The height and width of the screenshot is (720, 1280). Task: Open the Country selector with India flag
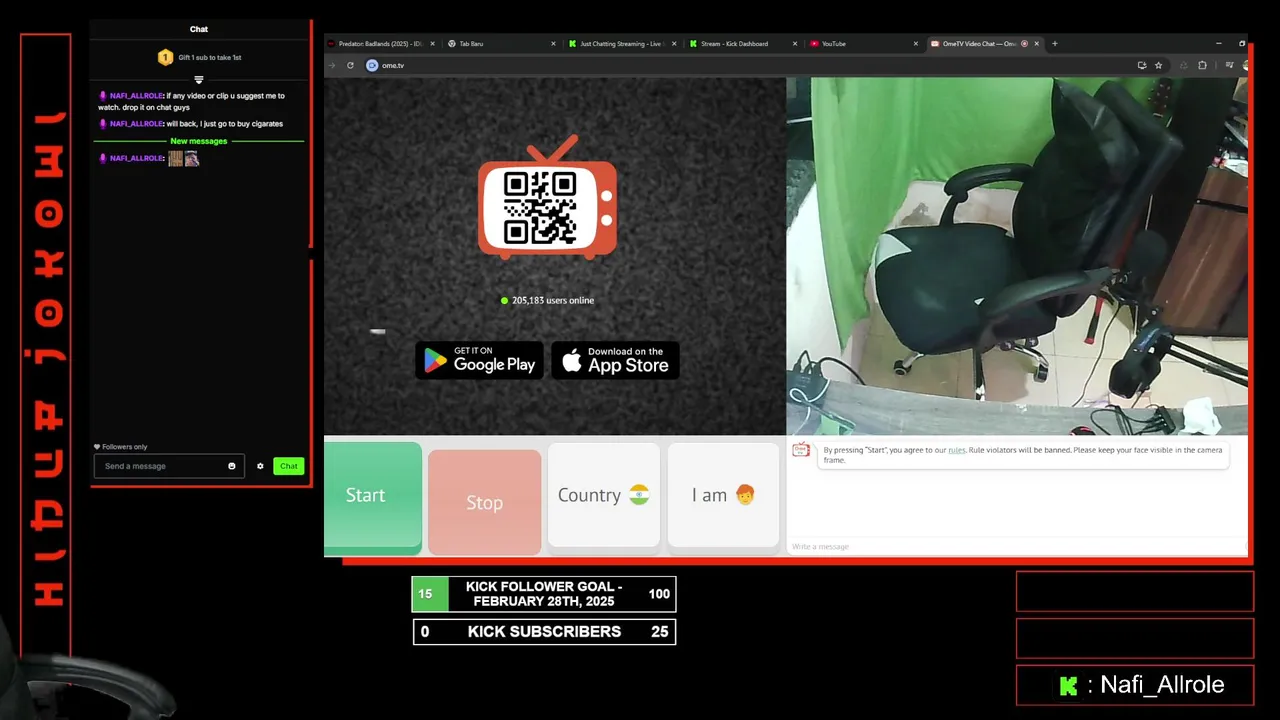coord(603,495)
